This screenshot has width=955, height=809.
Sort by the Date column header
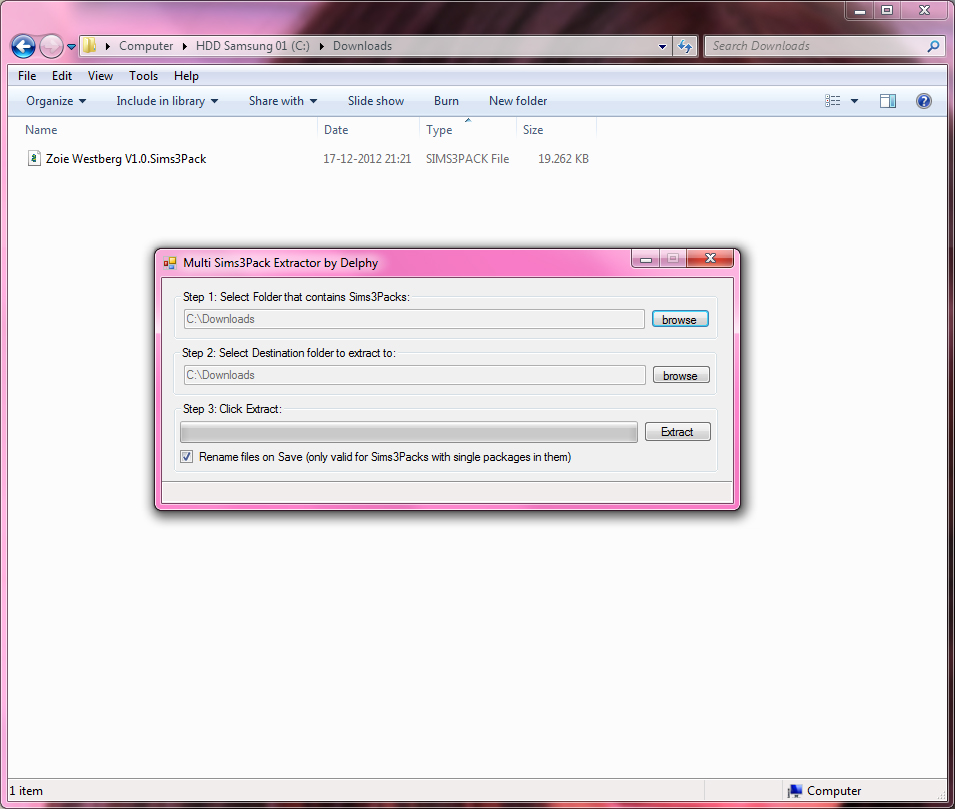(336, 130)
